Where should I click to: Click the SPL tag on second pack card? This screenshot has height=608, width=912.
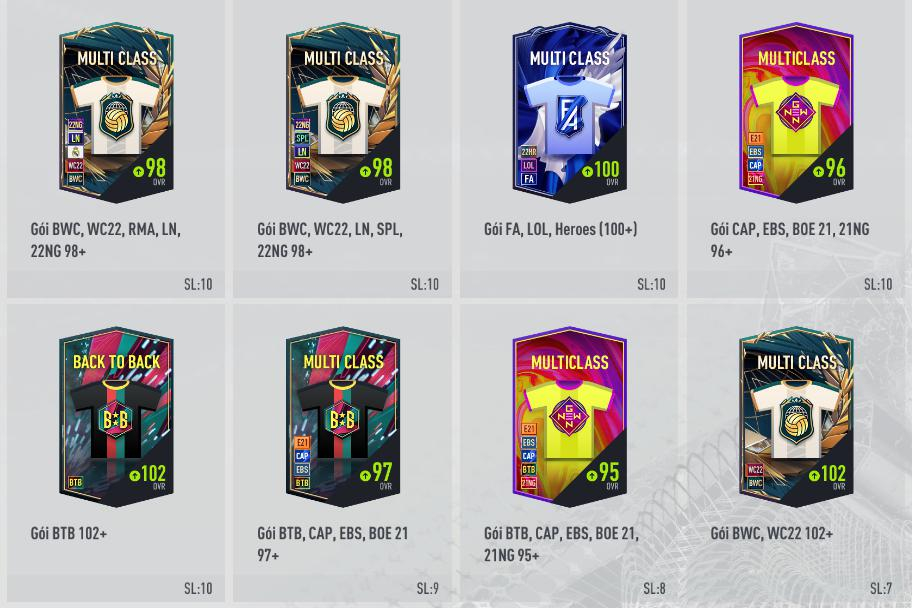(302, 138)
